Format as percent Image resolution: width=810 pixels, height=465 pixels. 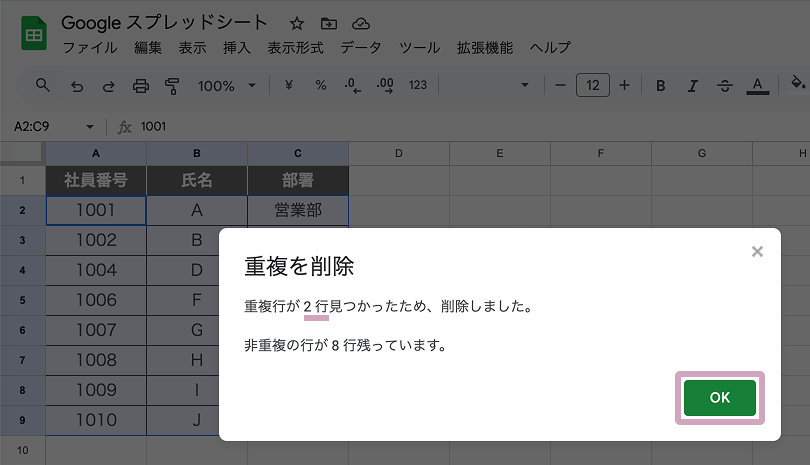click(321, 85)
